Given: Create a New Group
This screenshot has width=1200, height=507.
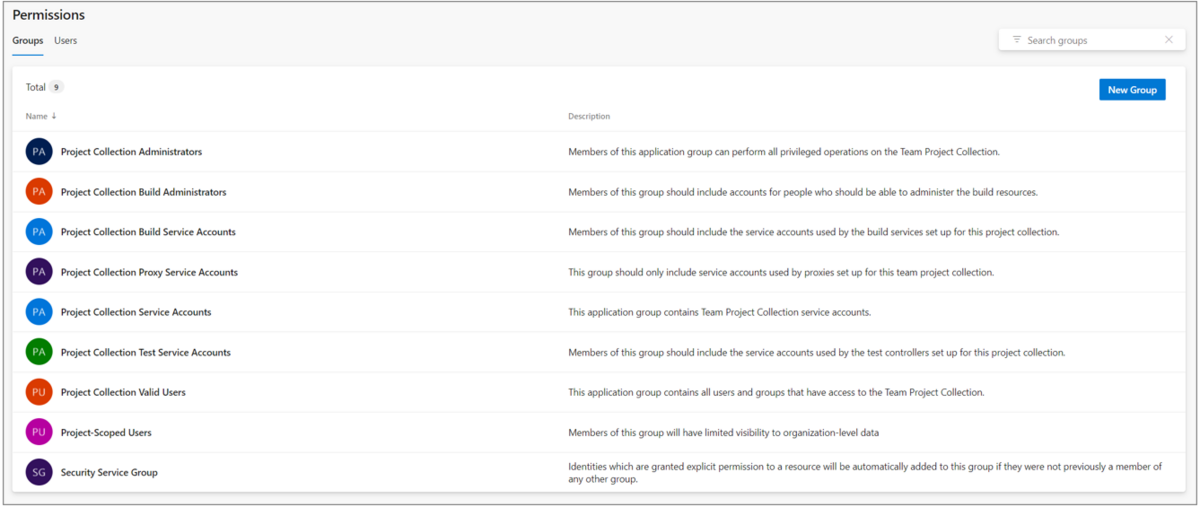Looking at the screenshot, I should tap(1132, 90).
